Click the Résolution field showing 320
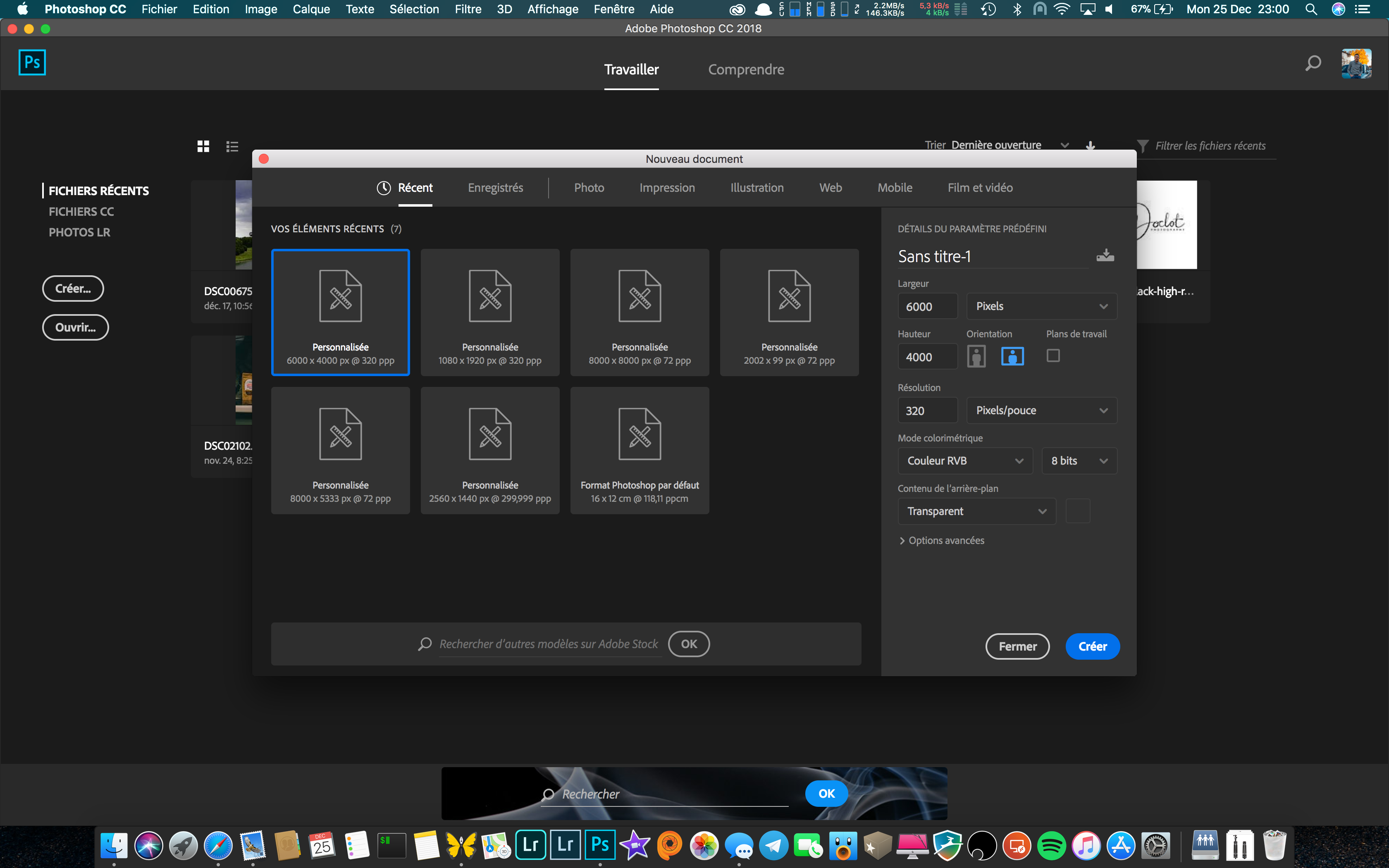Screen dimensions: 1389x868 (x=928, y=410)
